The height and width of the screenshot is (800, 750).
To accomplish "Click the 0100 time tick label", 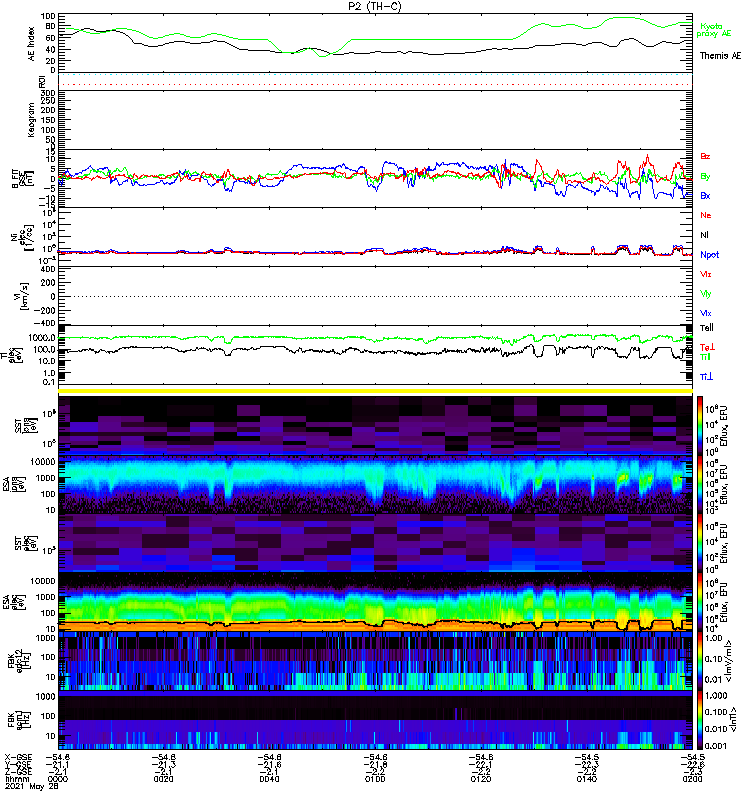I will click(x=375, y=779).
